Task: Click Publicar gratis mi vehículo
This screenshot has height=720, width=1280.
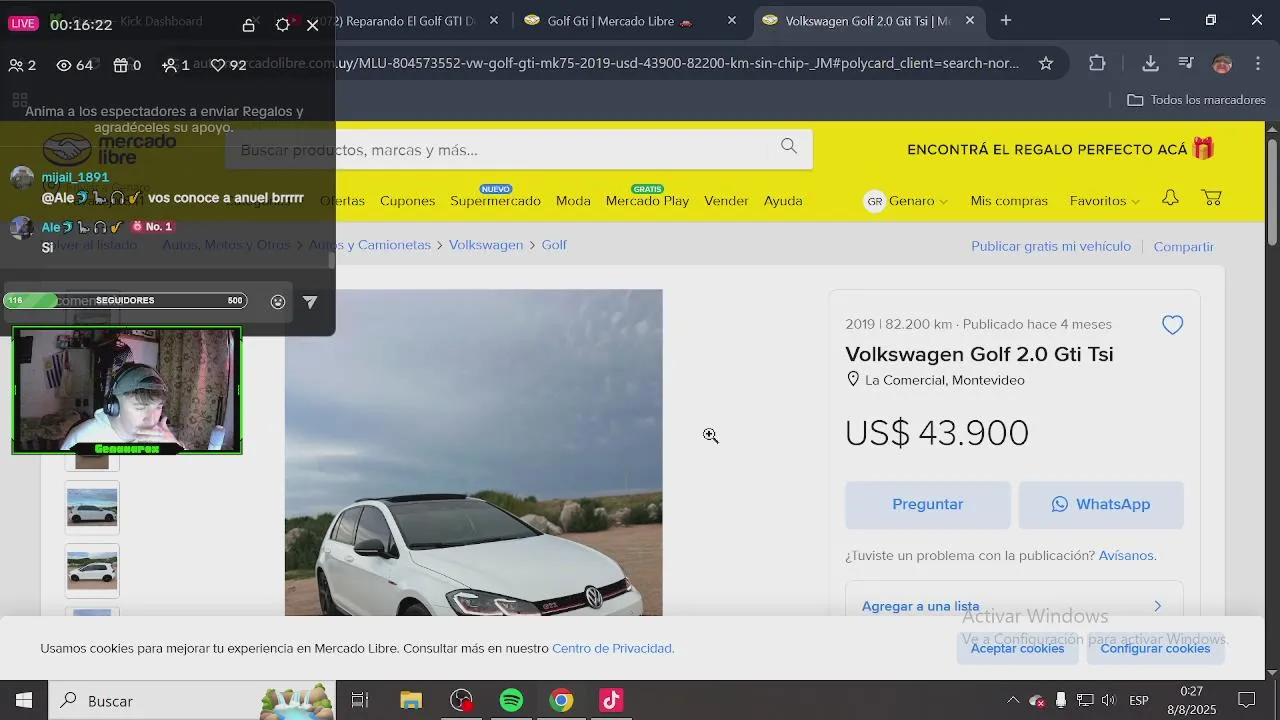Action: [1051, 246]
